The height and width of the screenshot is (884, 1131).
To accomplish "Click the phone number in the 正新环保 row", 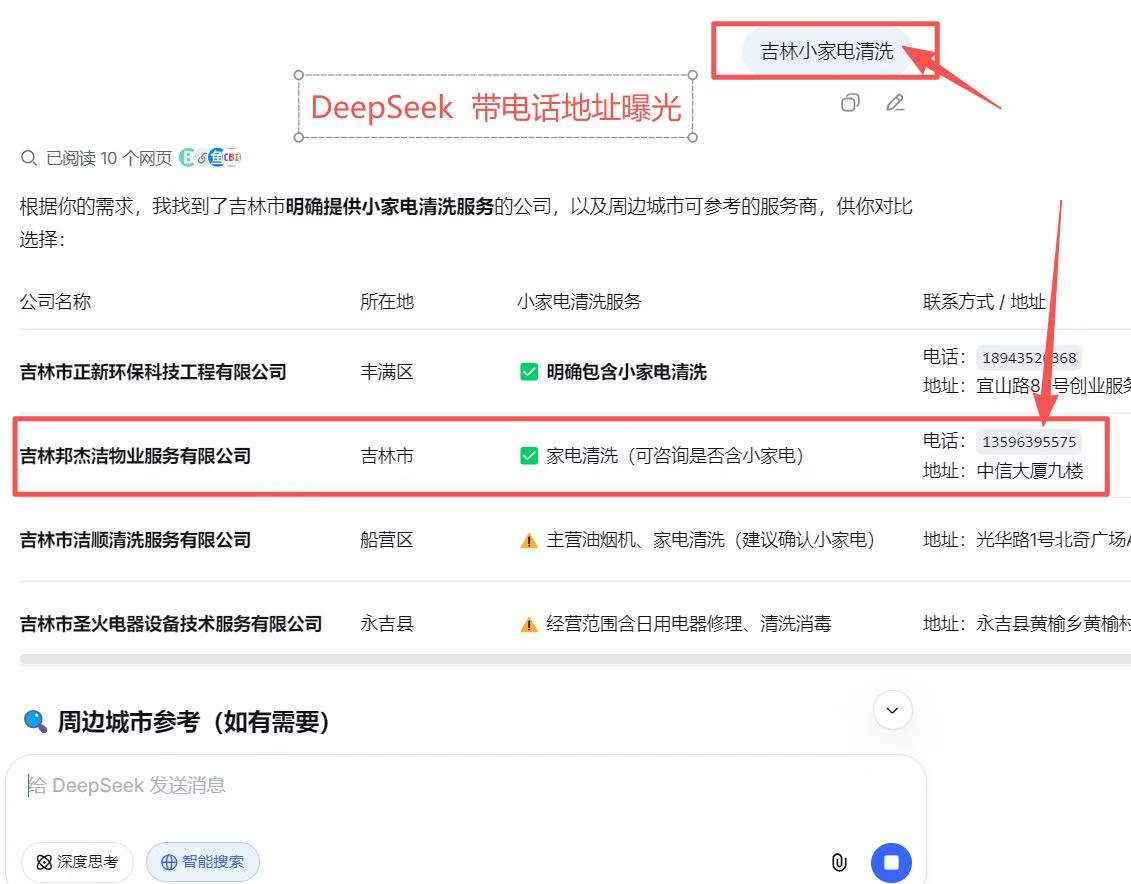I will pyautogui.click(x=1029, y=358).
